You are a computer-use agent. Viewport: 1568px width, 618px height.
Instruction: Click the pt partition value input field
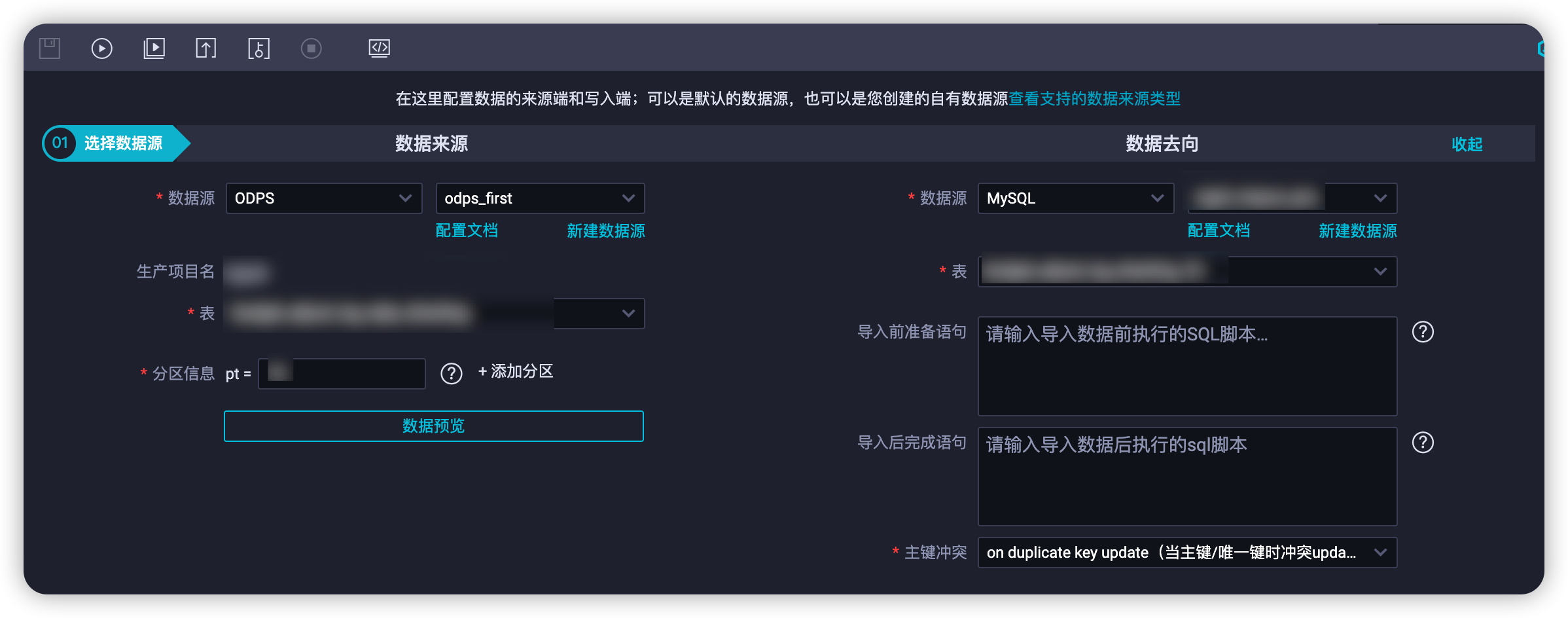pyautogui.click(x=341, y=373)
